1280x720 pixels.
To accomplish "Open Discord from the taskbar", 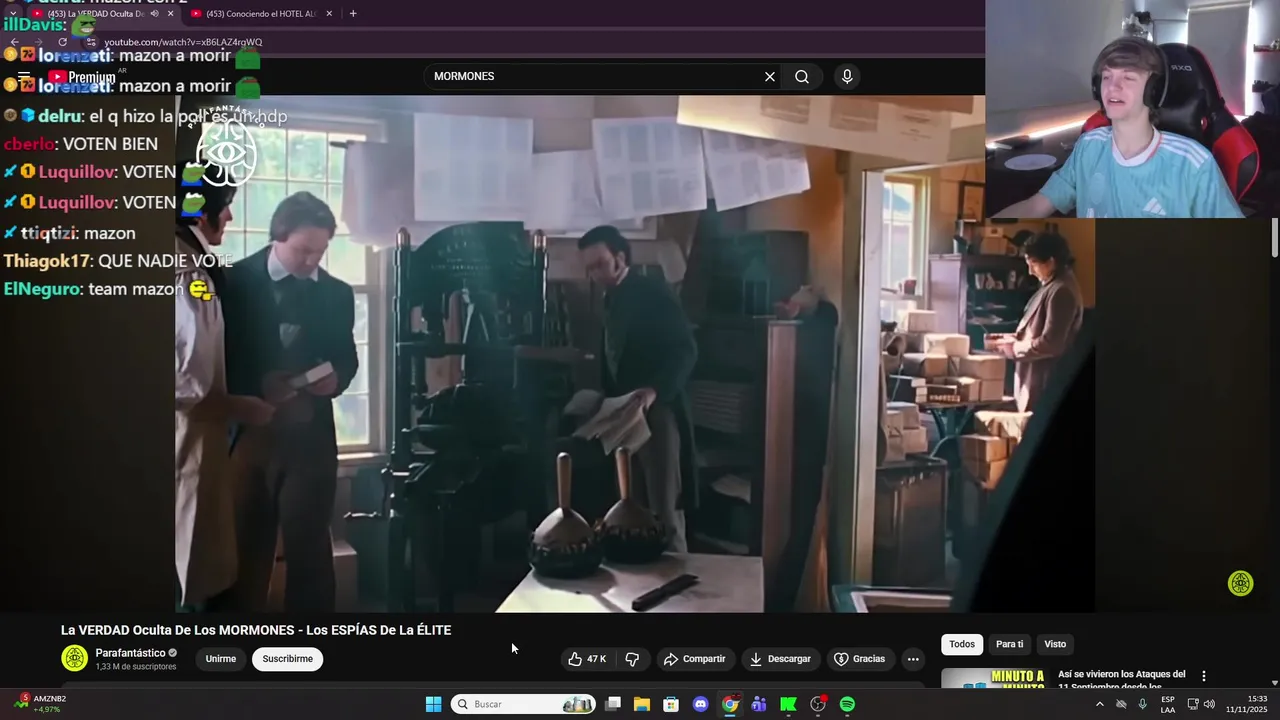I will (x=700, y=704).
